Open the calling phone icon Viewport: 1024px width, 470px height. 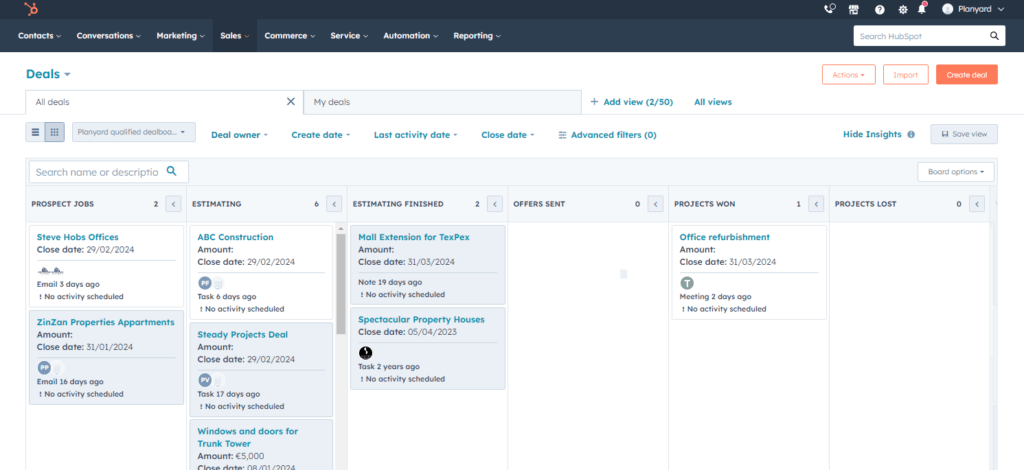[x=830, y=9]
